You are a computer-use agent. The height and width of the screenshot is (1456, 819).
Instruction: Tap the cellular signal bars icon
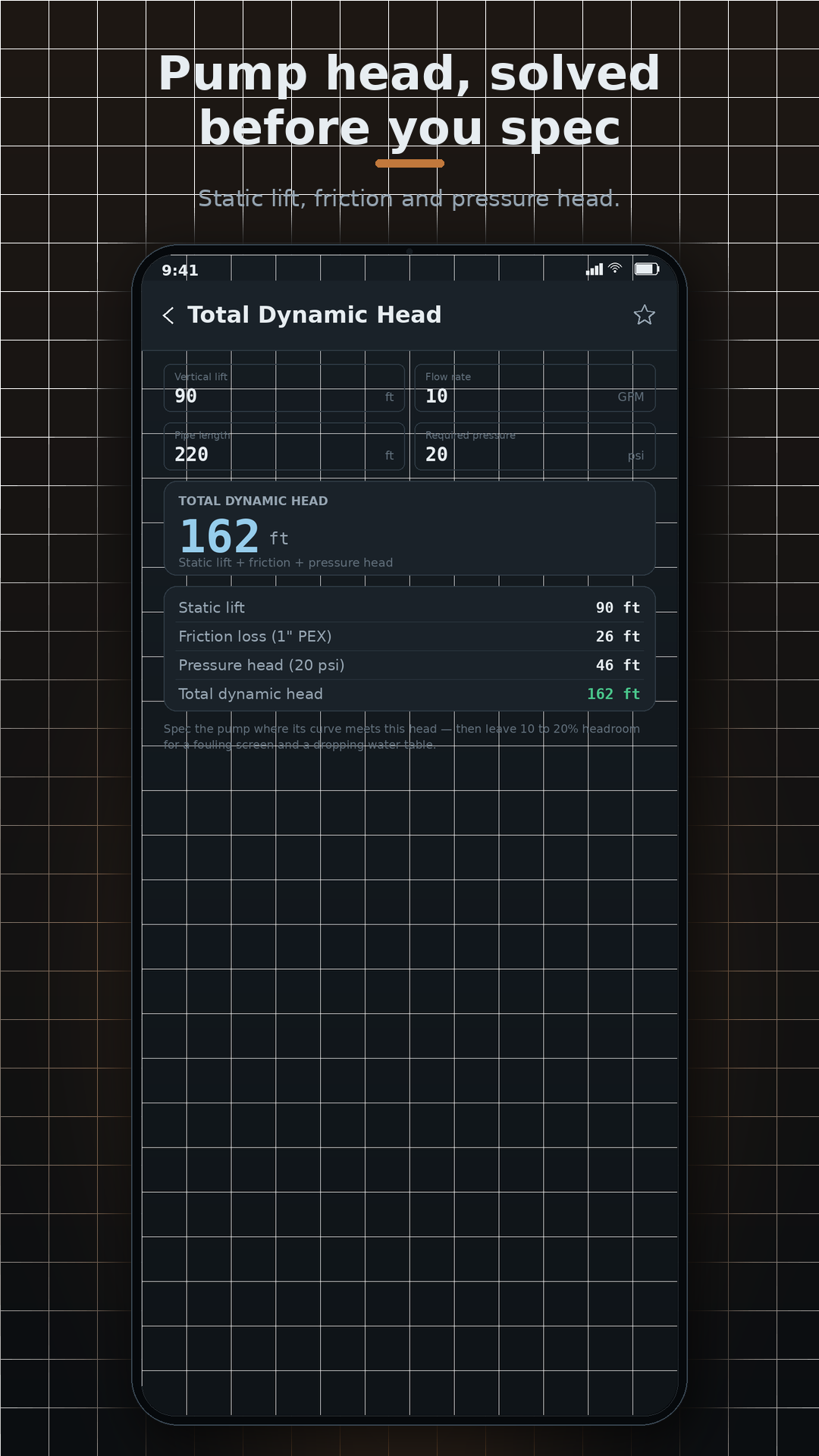click(x=595, y=269)
